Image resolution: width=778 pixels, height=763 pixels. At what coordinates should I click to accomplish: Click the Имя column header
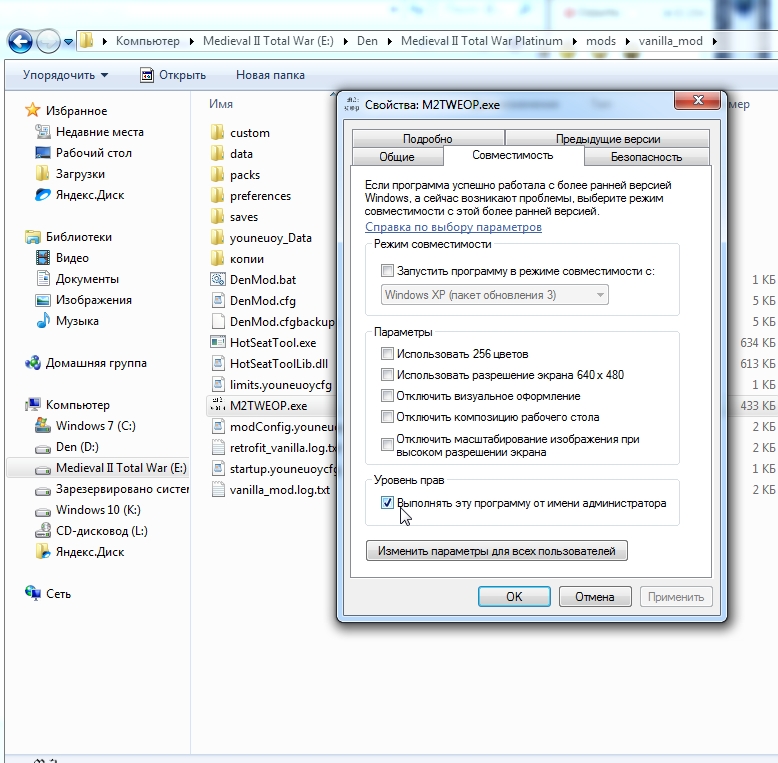pos(221,104)
